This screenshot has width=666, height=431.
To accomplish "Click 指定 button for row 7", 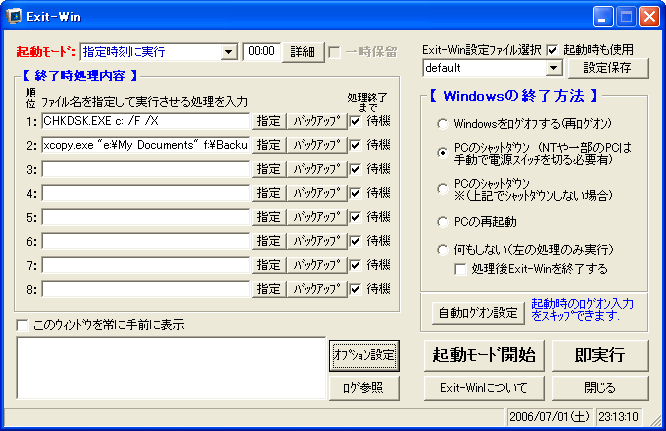I will click(x=269, y=265).
